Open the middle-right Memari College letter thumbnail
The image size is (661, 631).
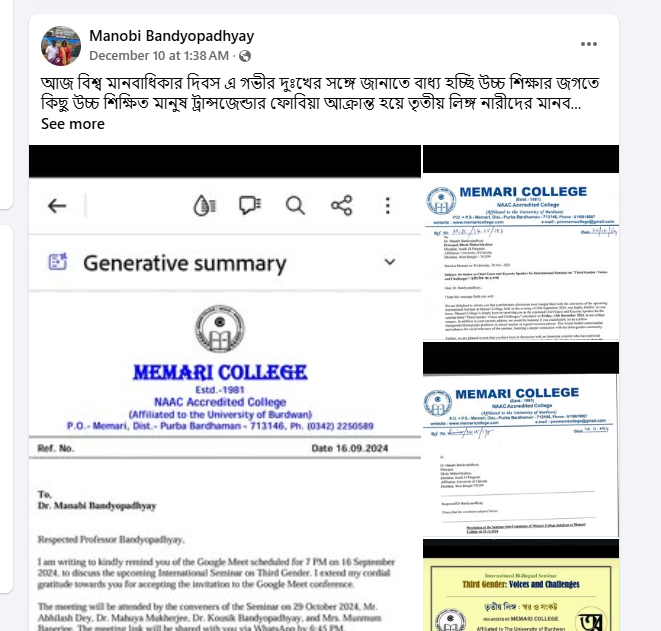[521, 439]
